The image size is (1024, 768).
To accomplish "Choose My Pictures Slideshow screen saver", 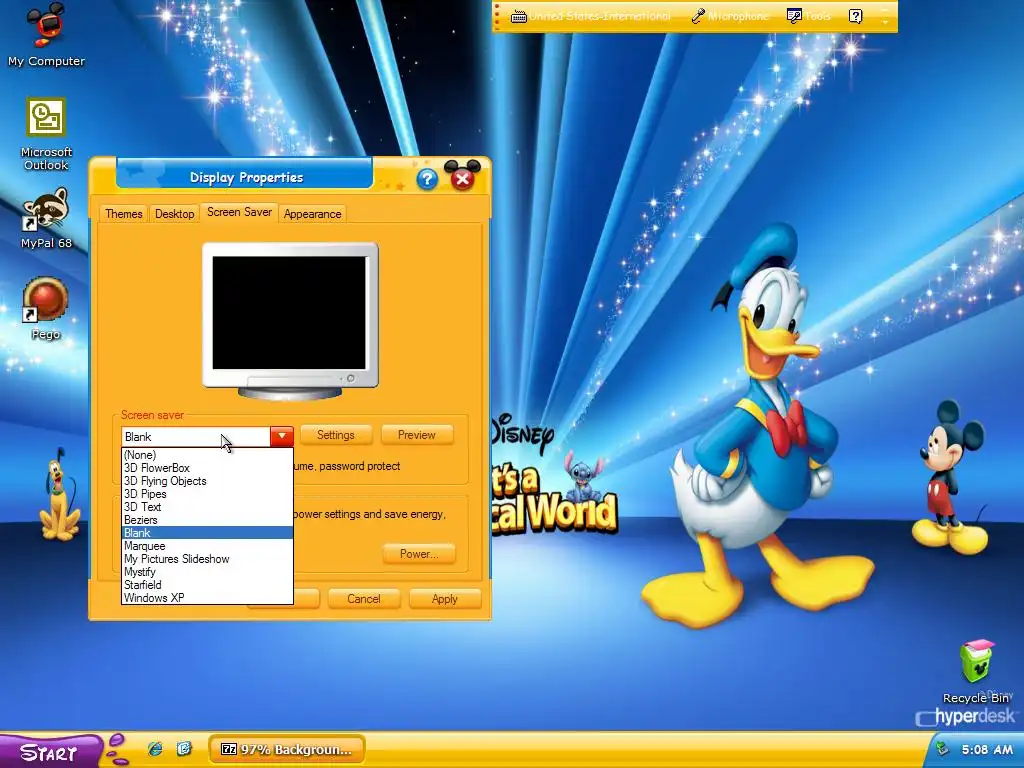I will pyautogui.click(x=207, y=559).
